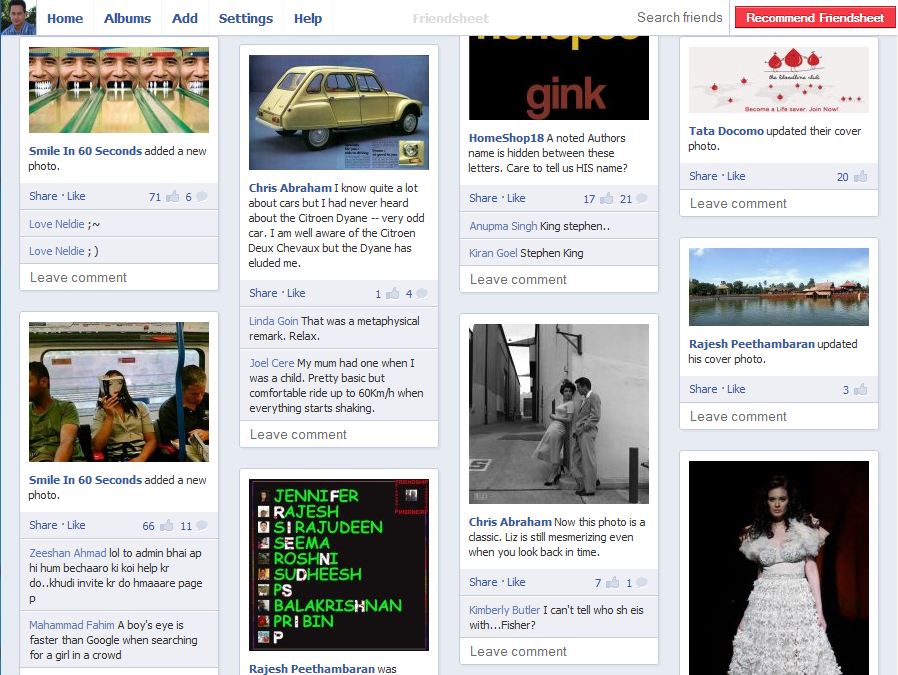Viewport: 898px width, 675px height.
Task: Click the Recommend Friendsheet button
Action: click(814, 18)
